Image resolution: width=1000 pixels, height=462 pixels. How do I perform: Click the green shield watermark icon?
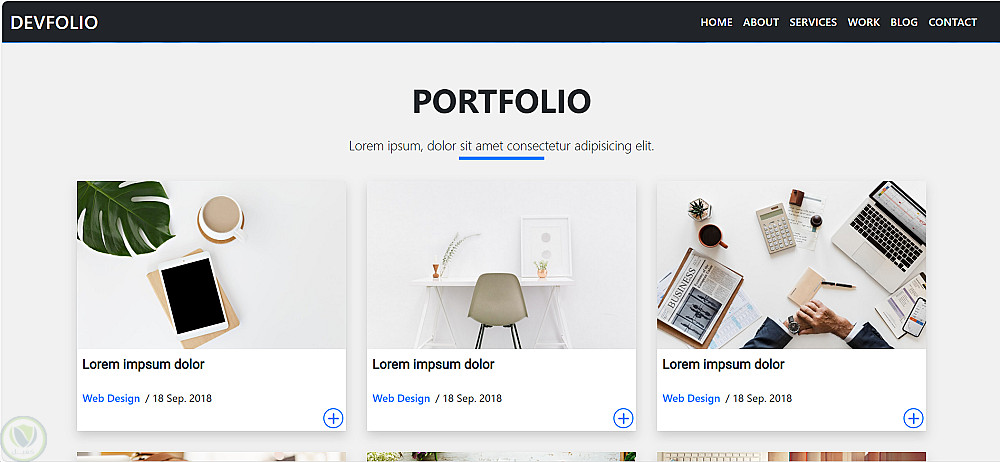click(x=24, y=438)
